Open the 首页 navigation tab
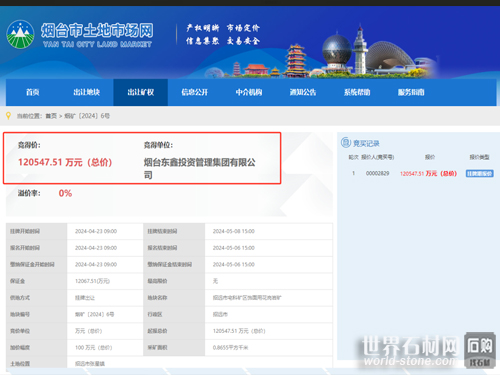The image size is (500, 375). pos(33,92)
